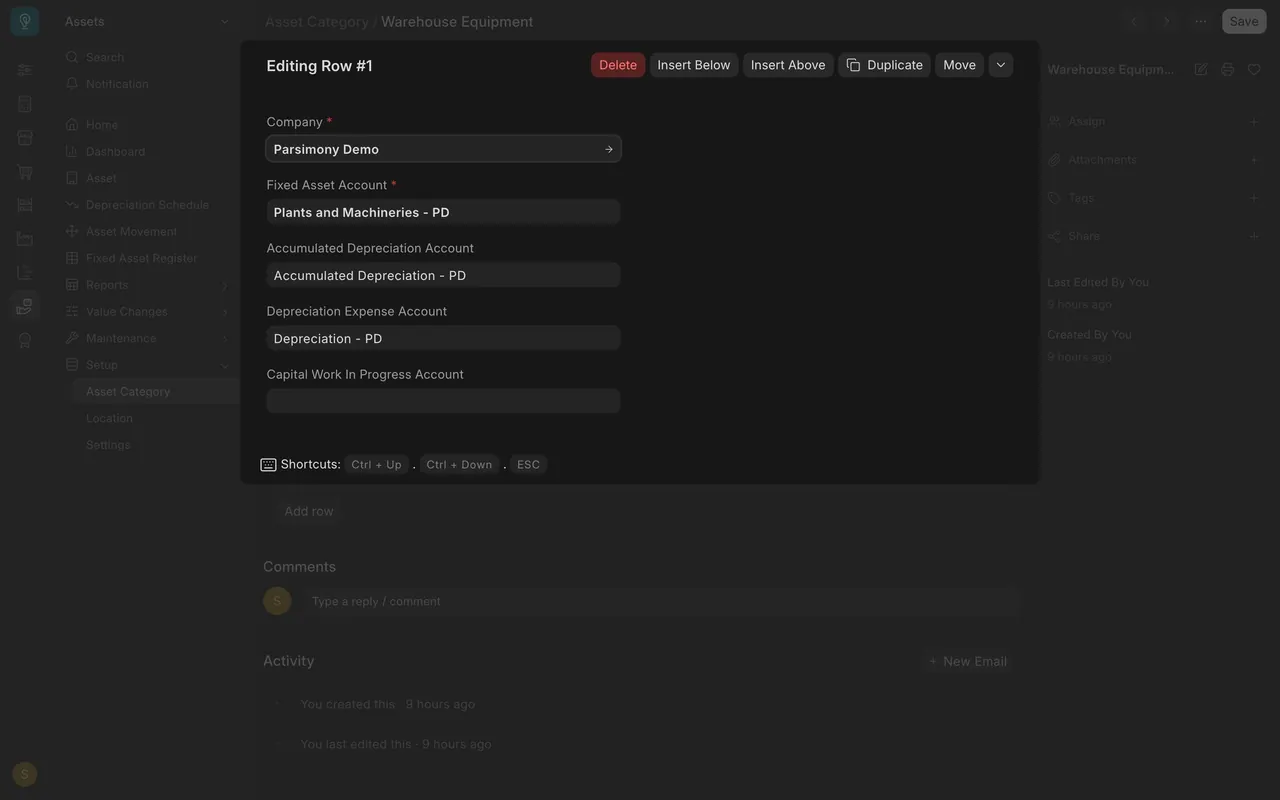Screen dimensions: 1280x800
Task: Open the chart report icon in left rail
Action: [25, 273]
